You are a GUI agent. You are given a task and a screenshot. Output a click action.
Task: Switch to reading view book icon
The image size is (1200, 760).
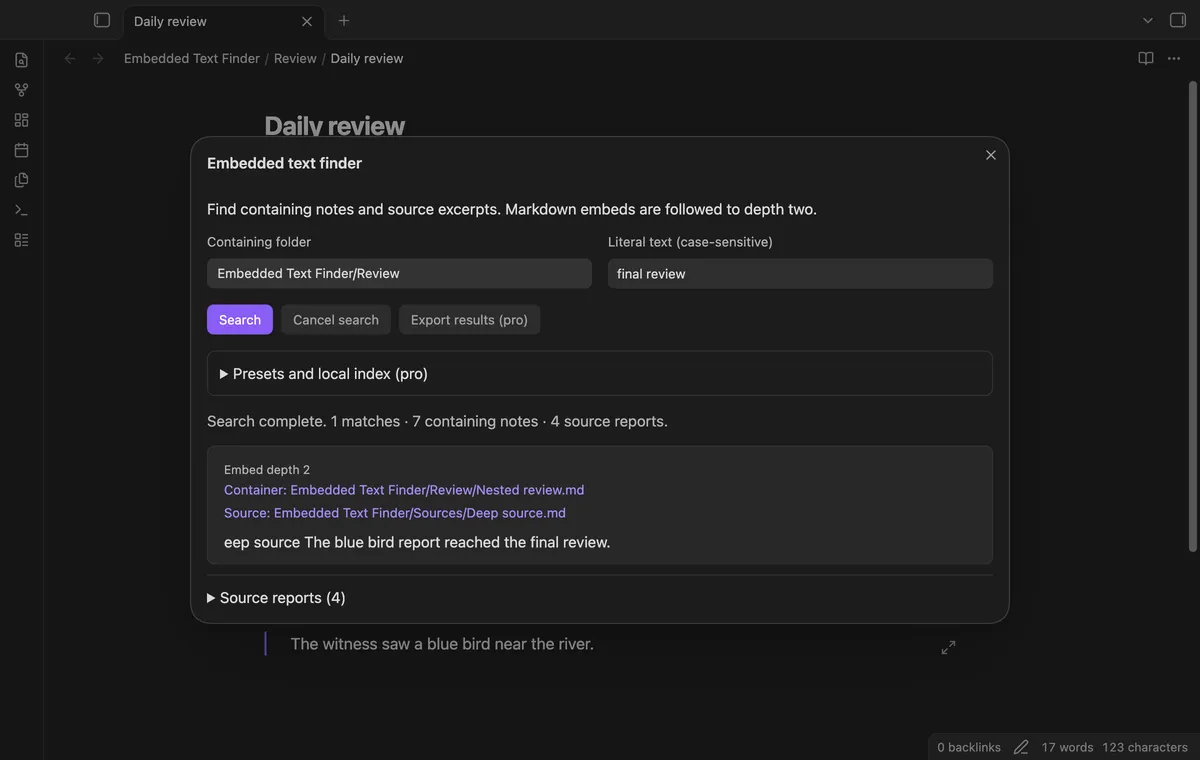pos(1146,59)
